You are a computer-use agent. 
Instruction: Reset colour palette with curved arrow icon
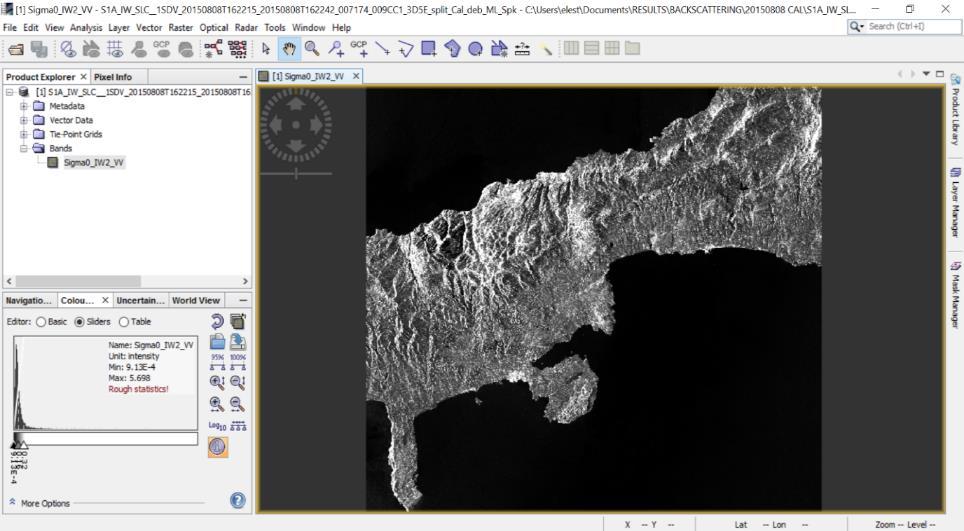(x=217, y=321)
